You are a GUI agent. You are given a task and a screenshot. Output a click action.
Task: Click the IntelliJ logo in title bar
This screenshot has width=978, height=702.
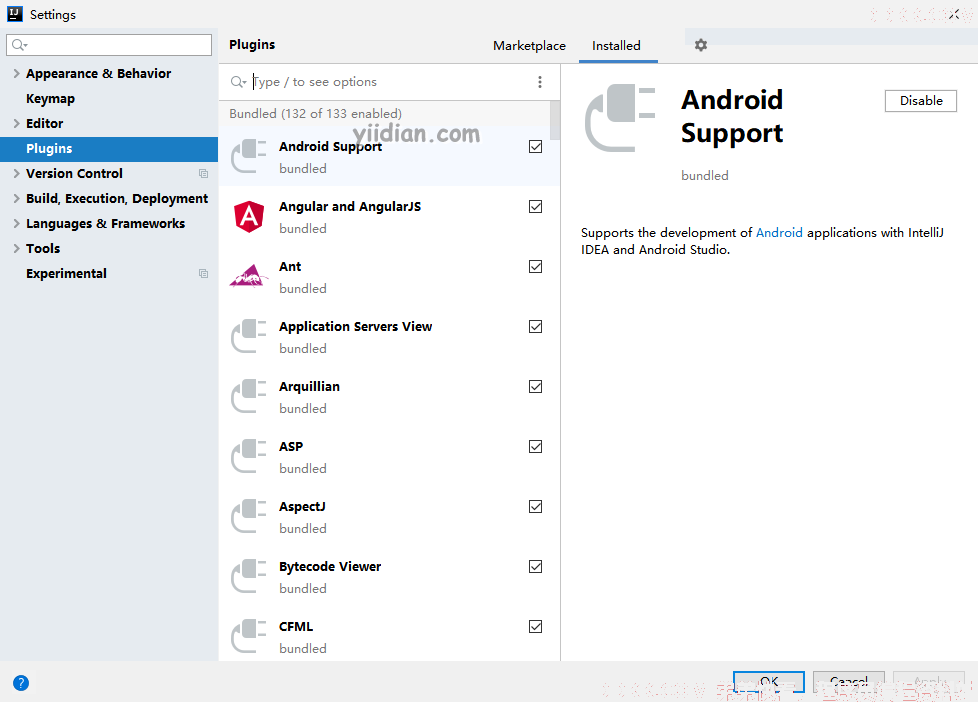click(x=15, y=14)
